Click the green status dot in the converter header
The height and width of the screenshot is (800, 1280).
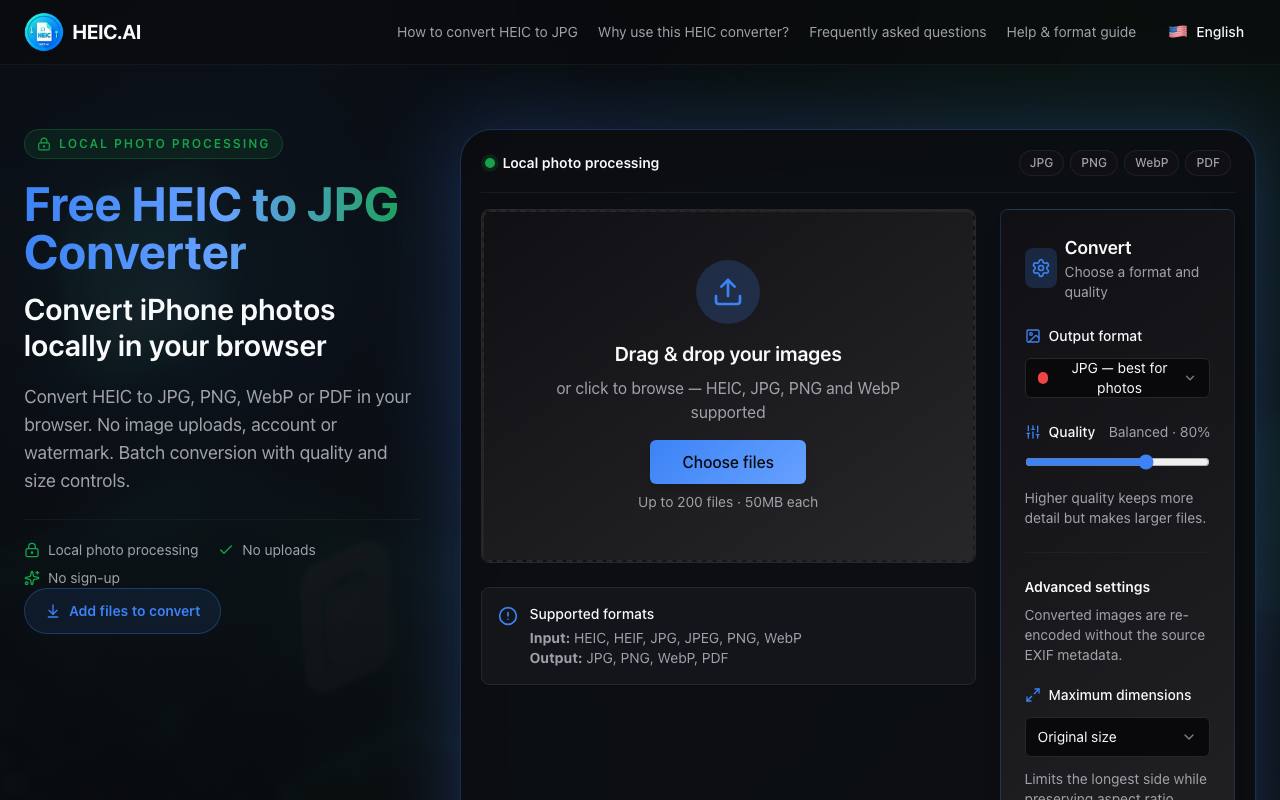tap(490, 163)
